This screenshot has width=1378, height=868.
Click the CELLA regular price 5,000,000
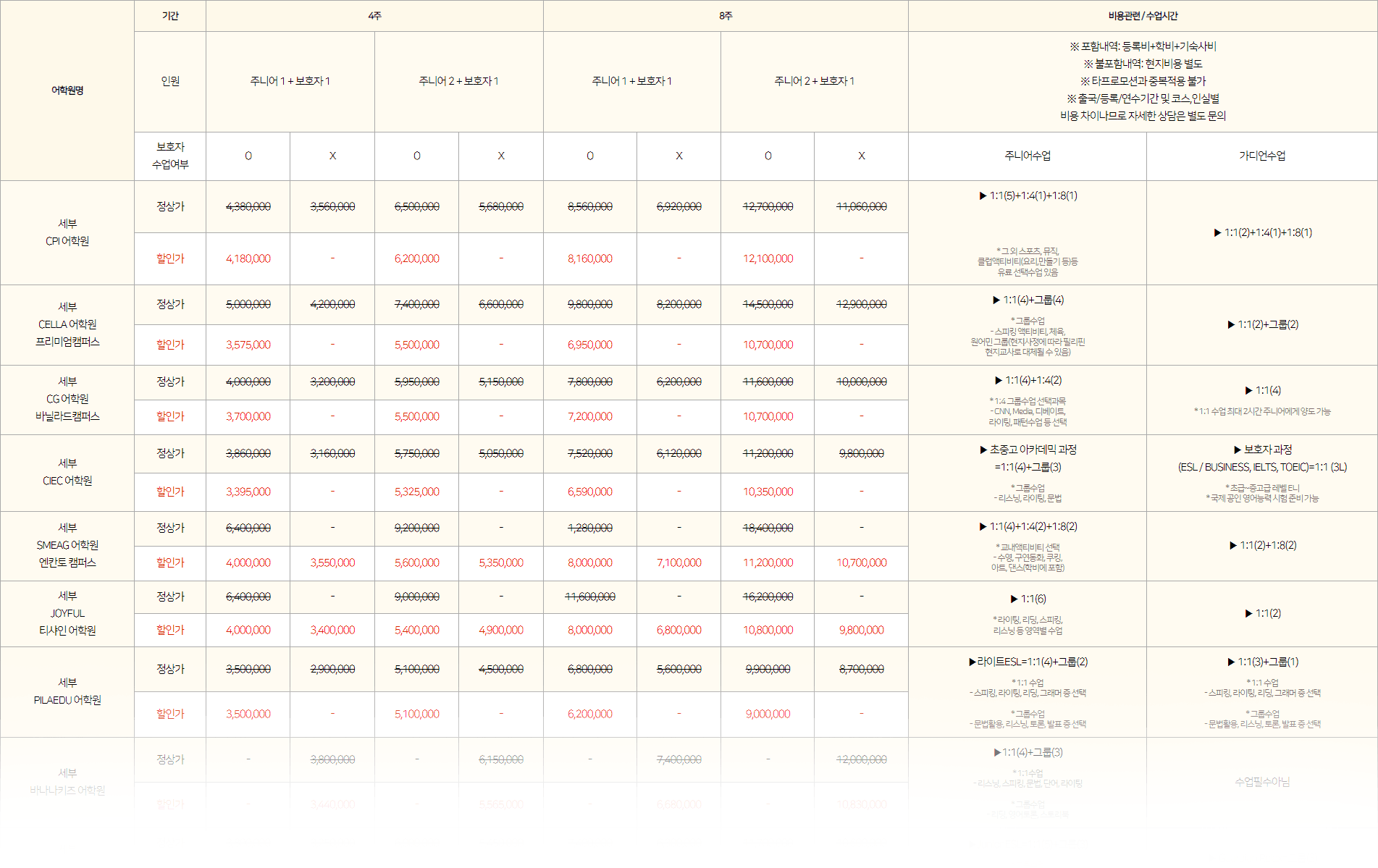248,304
